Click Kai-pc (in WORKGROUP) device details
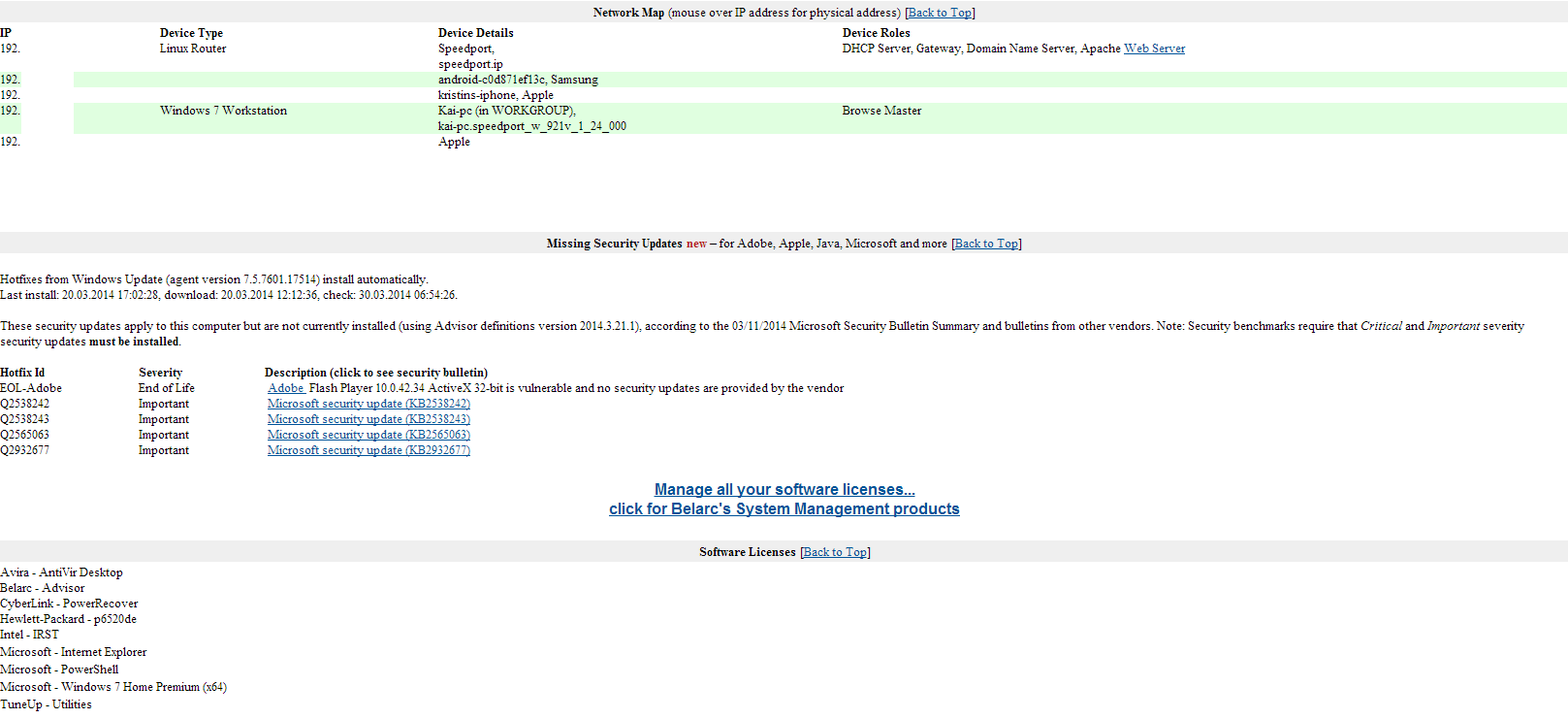The image size is (1568, 719). click(x=506, y=111)
